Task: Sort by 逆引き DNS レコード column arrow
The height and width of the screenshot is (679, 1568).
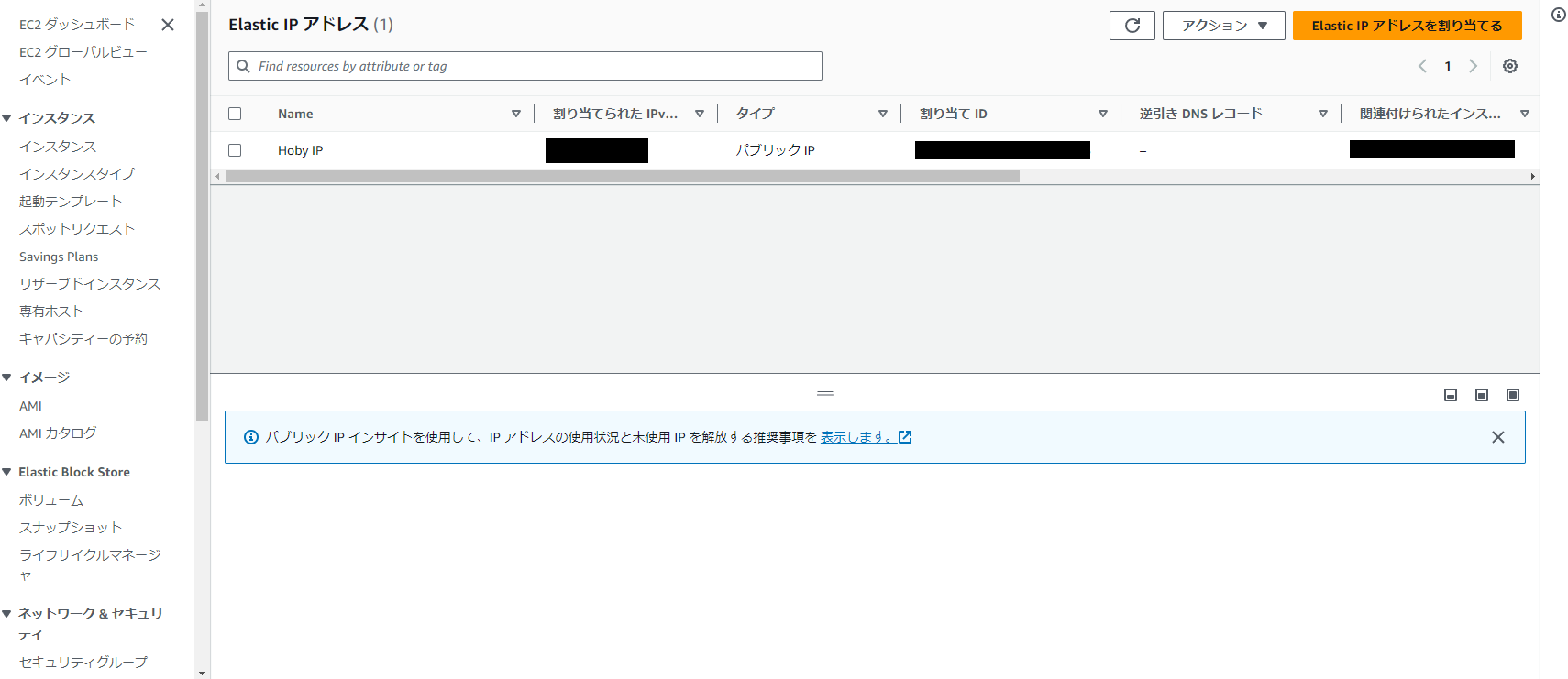Action: point(1323,114)
